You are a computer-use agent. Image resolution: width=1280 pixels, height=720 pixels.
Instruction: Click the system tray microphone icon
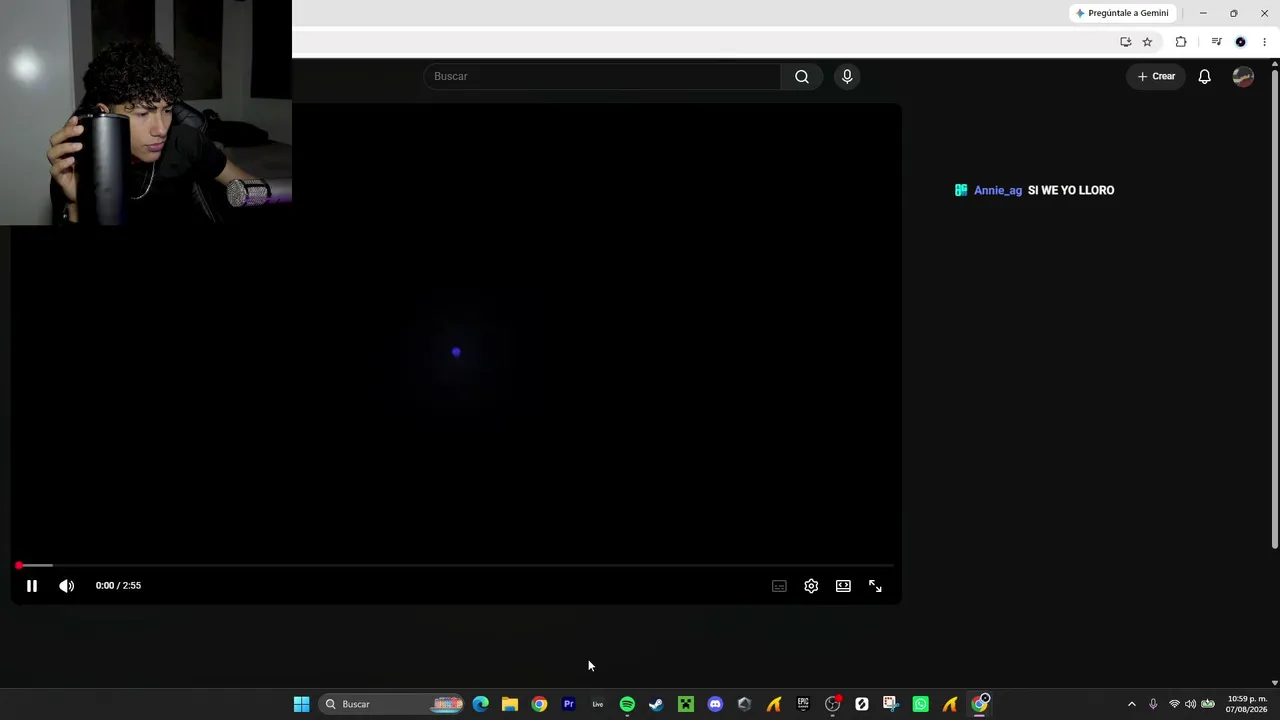tap(1153, 704)
